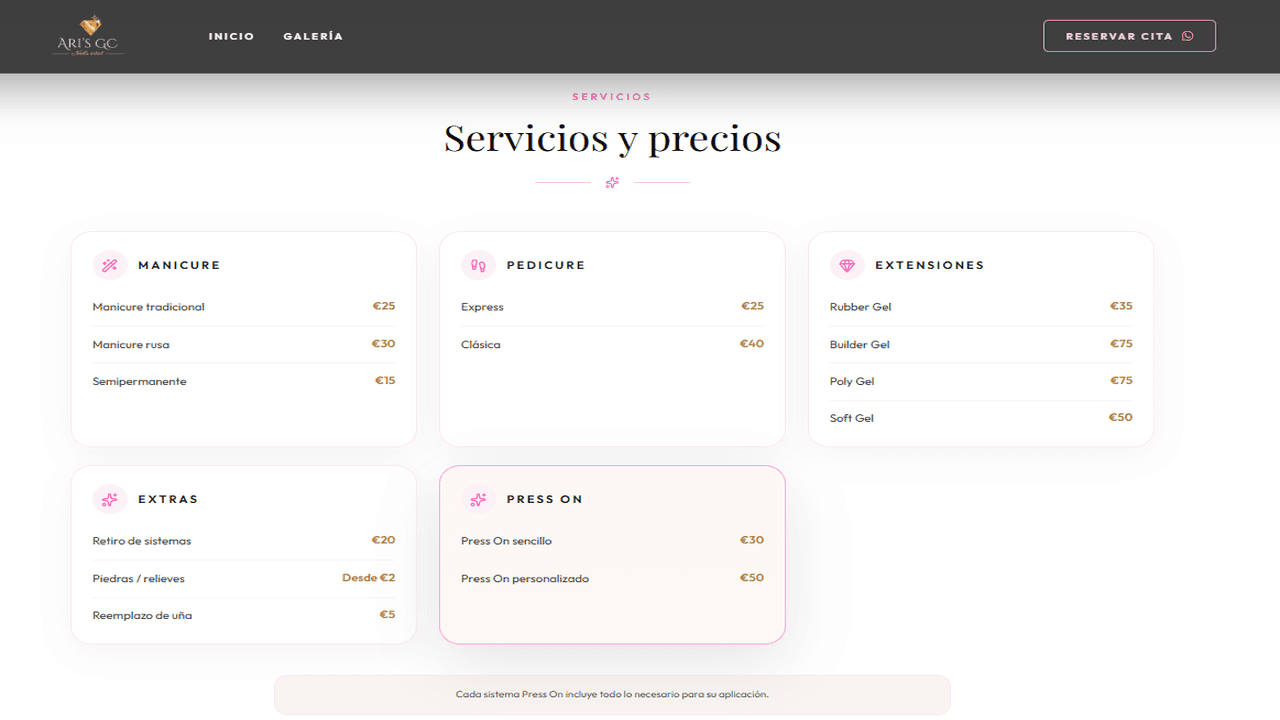Click the Extensiones diamond icon

[847, 265]
